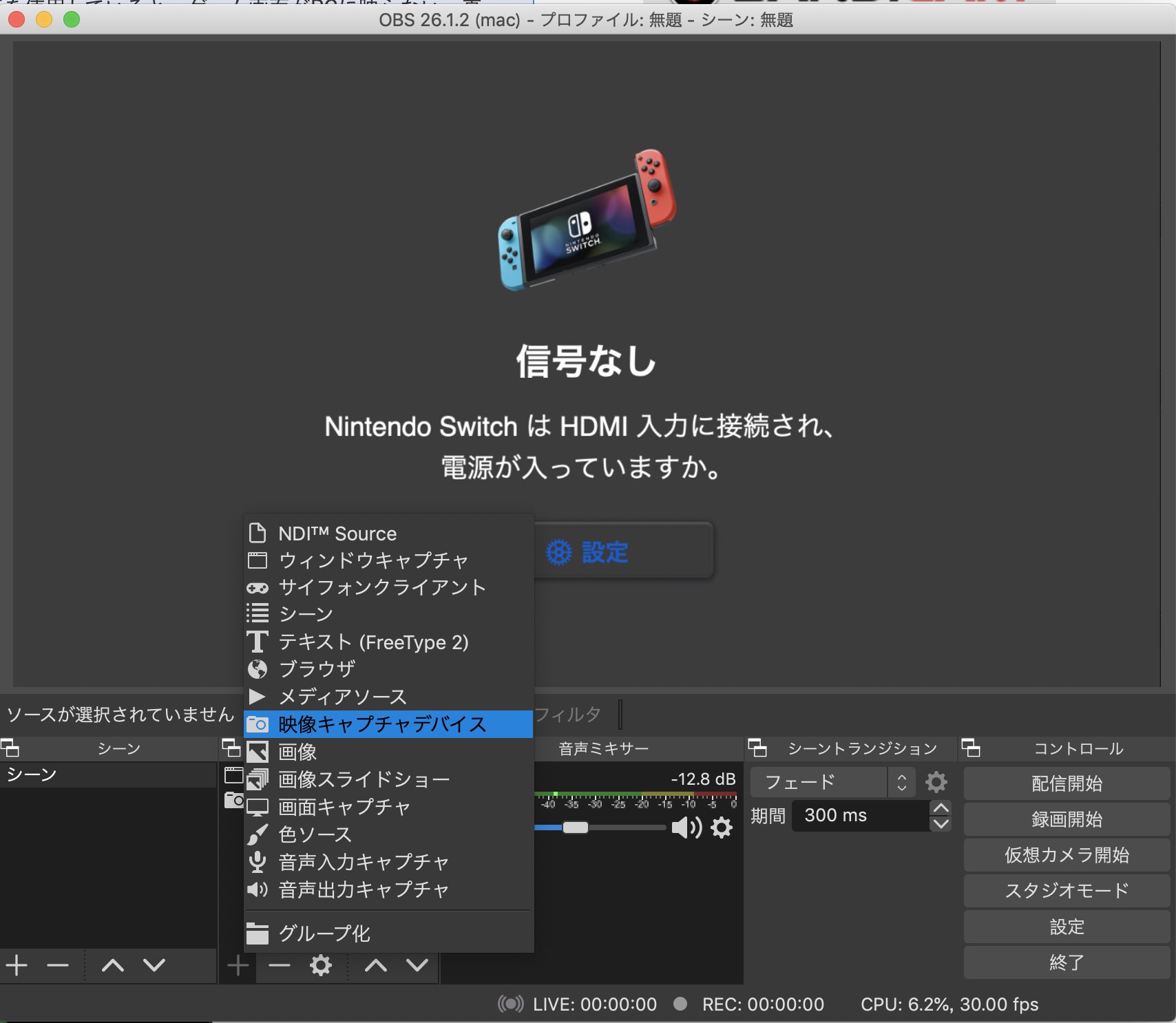
Task: Click the サイフォンクライアント gamepad icon
Action: pos(258,588)
